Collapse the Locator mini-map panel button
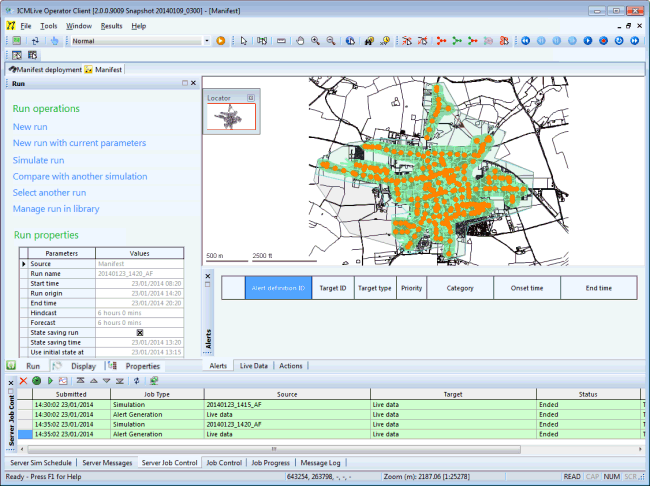The image size is (650, 486). 250,98
